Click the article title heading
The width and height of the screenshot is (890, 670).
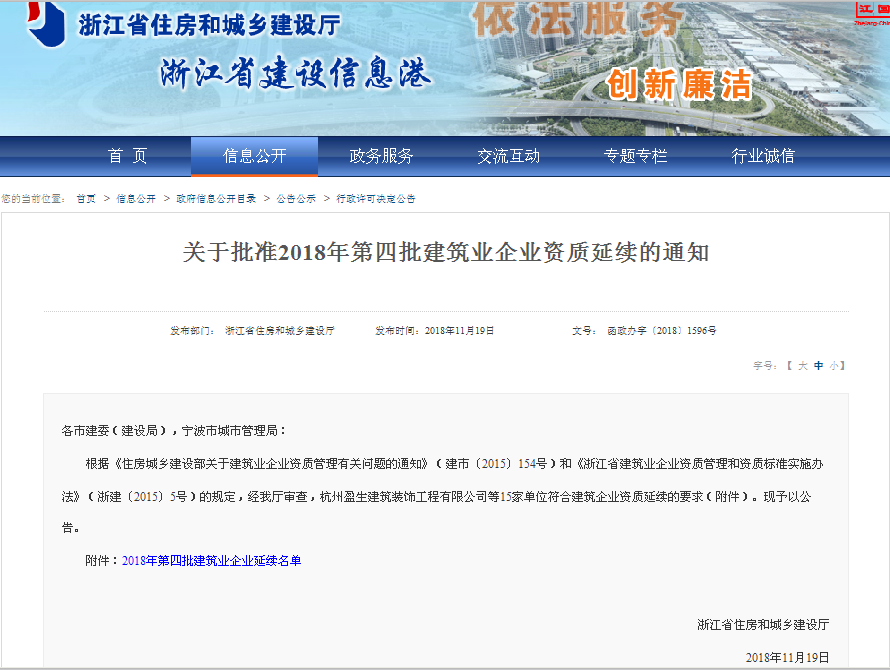445,252
